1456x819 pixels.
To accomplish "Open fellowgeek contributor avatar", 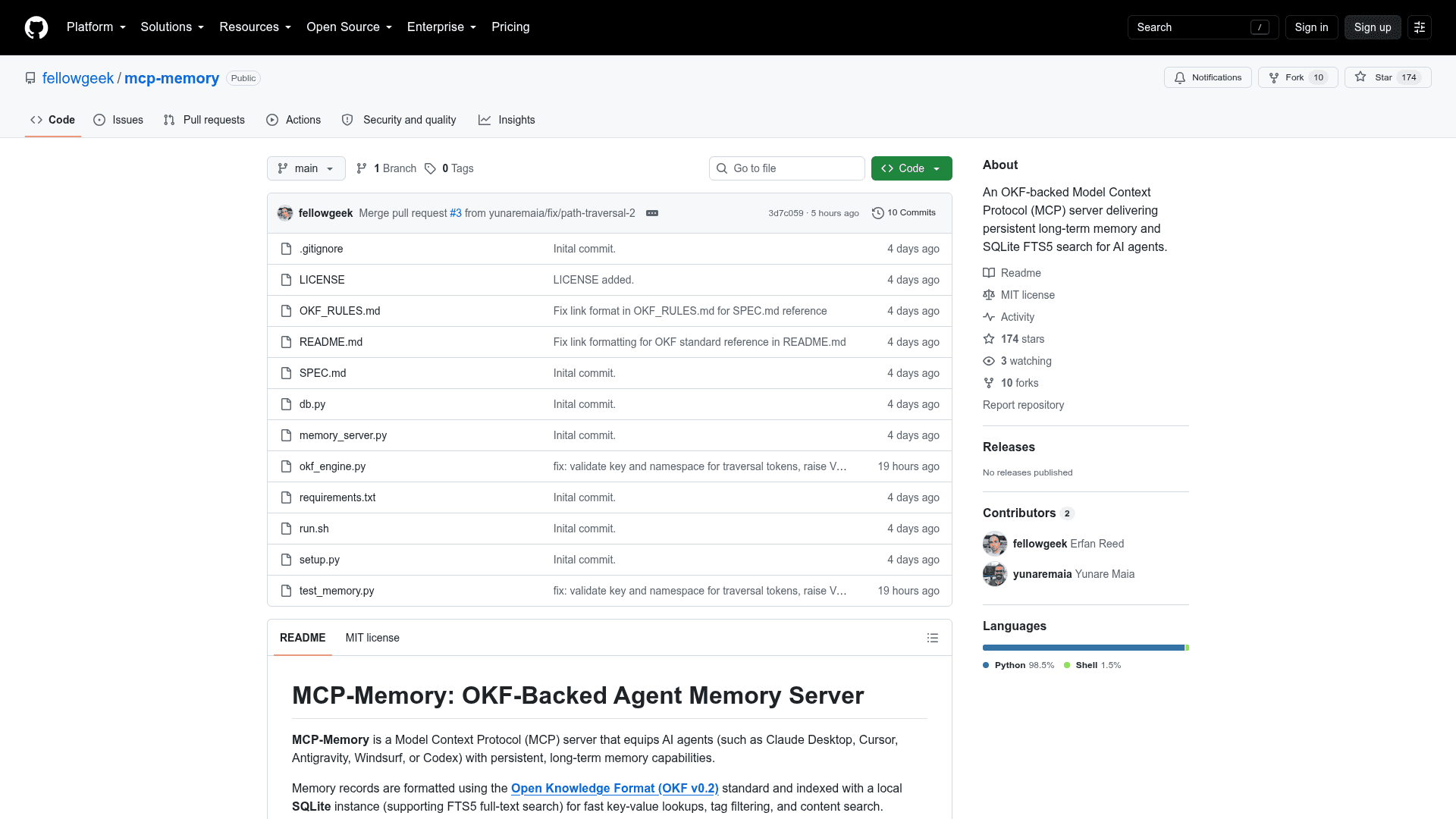I will coord(995,544).
